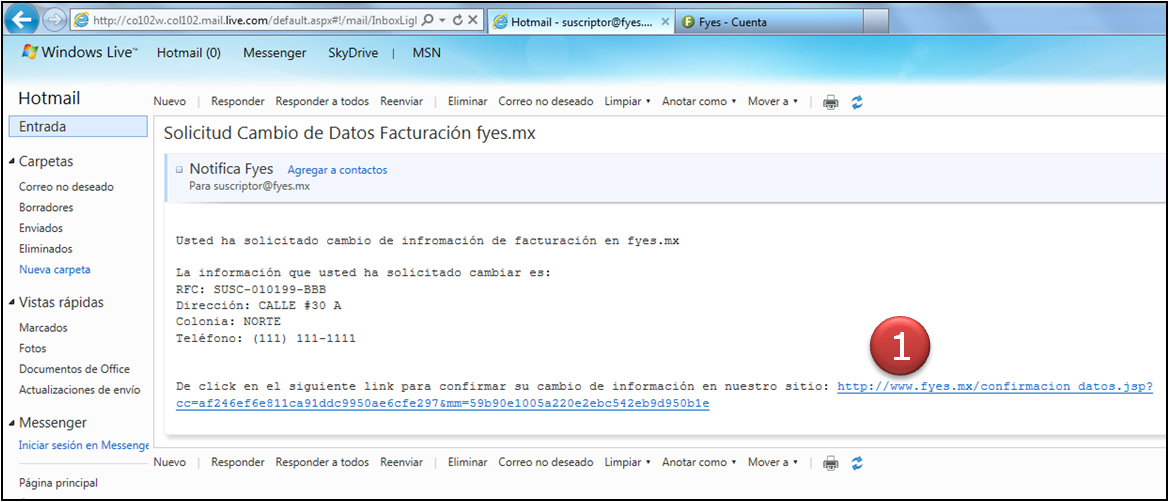Click Responder in the top toolbar
Image resolution: width=1169 pixels, height=502 pixels.
(x=238, y=101)
